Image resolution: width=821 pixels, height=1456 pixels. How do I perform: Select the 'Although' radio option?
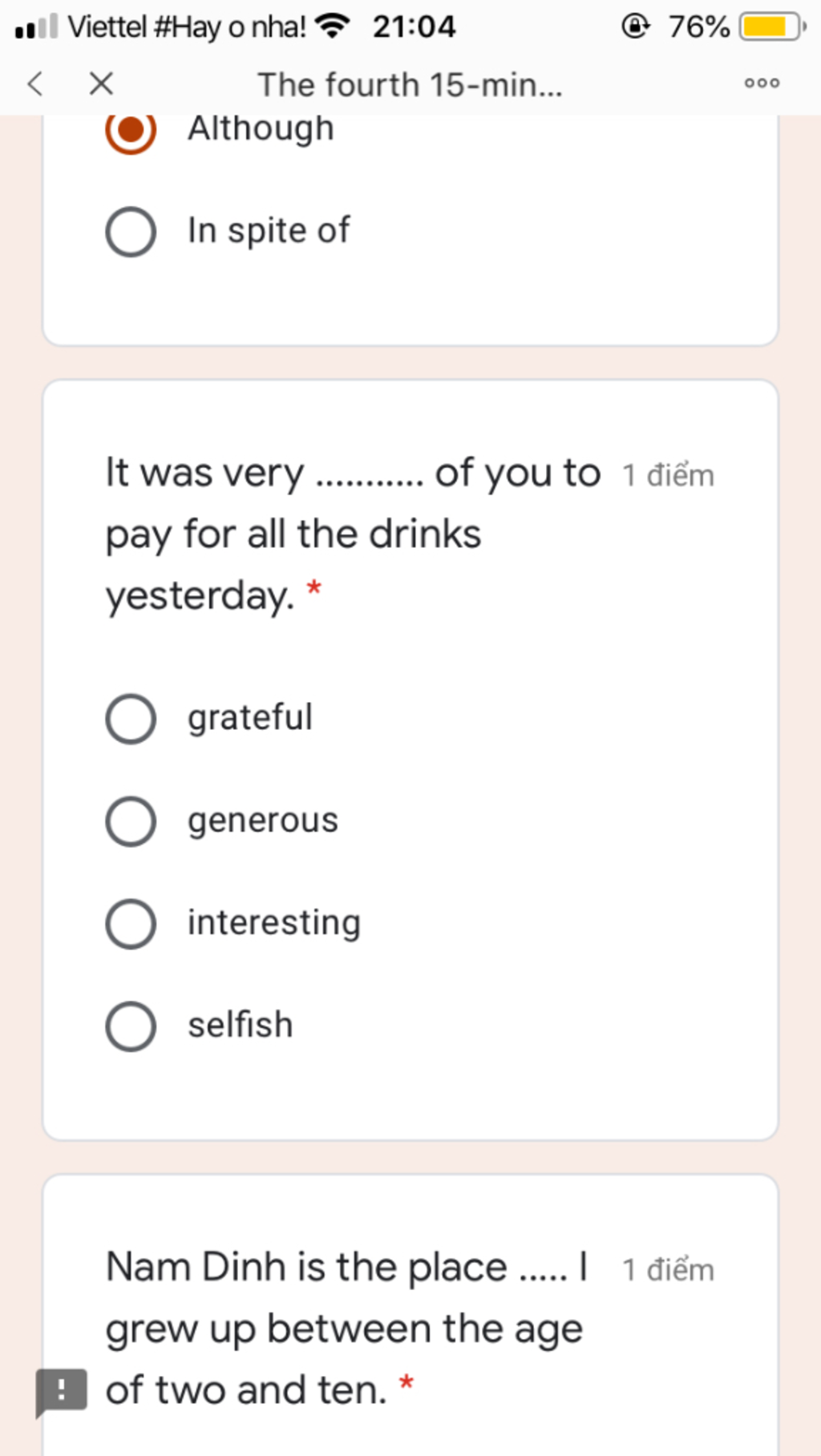tap(131, 129)
